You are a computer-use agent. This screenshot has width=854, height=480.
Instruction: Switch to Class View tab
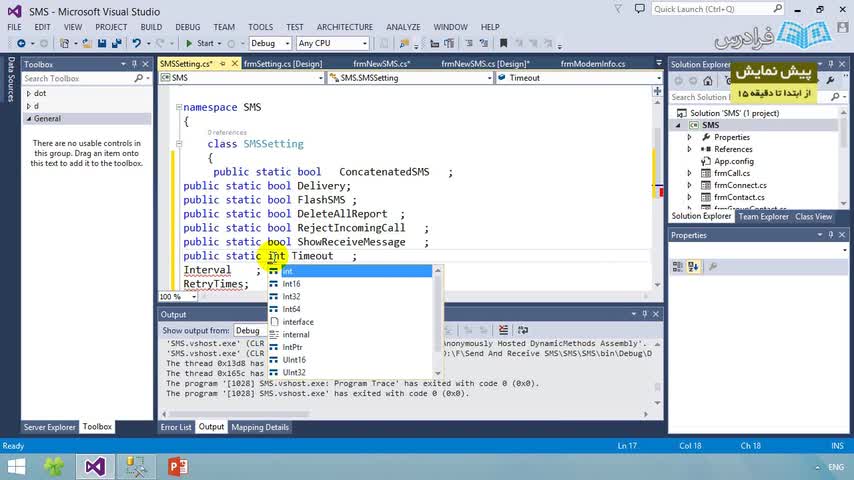[x=813, y=217]
